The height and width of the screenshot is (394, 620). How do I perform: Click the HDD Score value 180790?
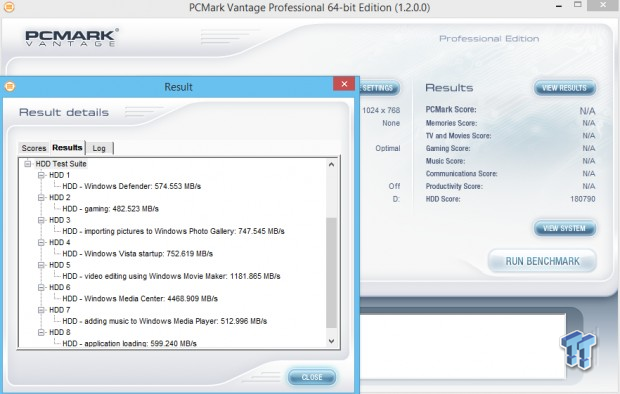pos(582,199)
